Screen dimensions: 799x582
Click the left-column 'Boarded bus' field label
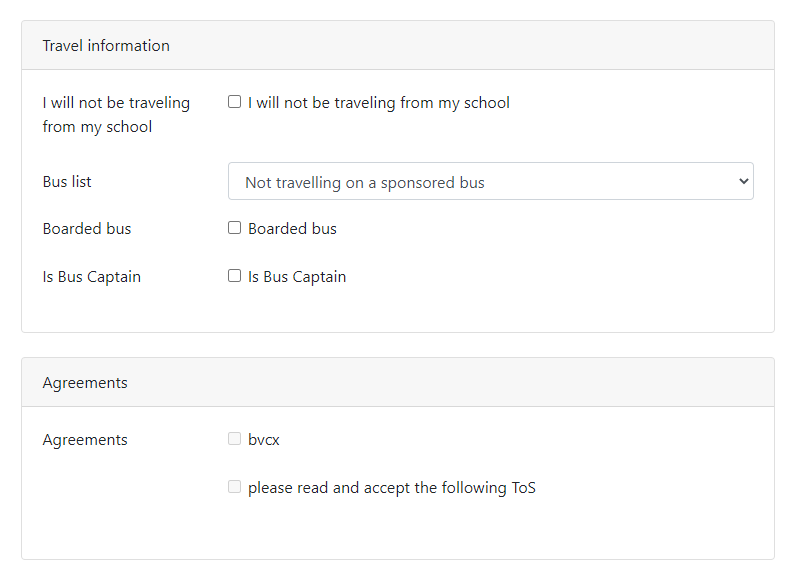click(x=87, y=229)
